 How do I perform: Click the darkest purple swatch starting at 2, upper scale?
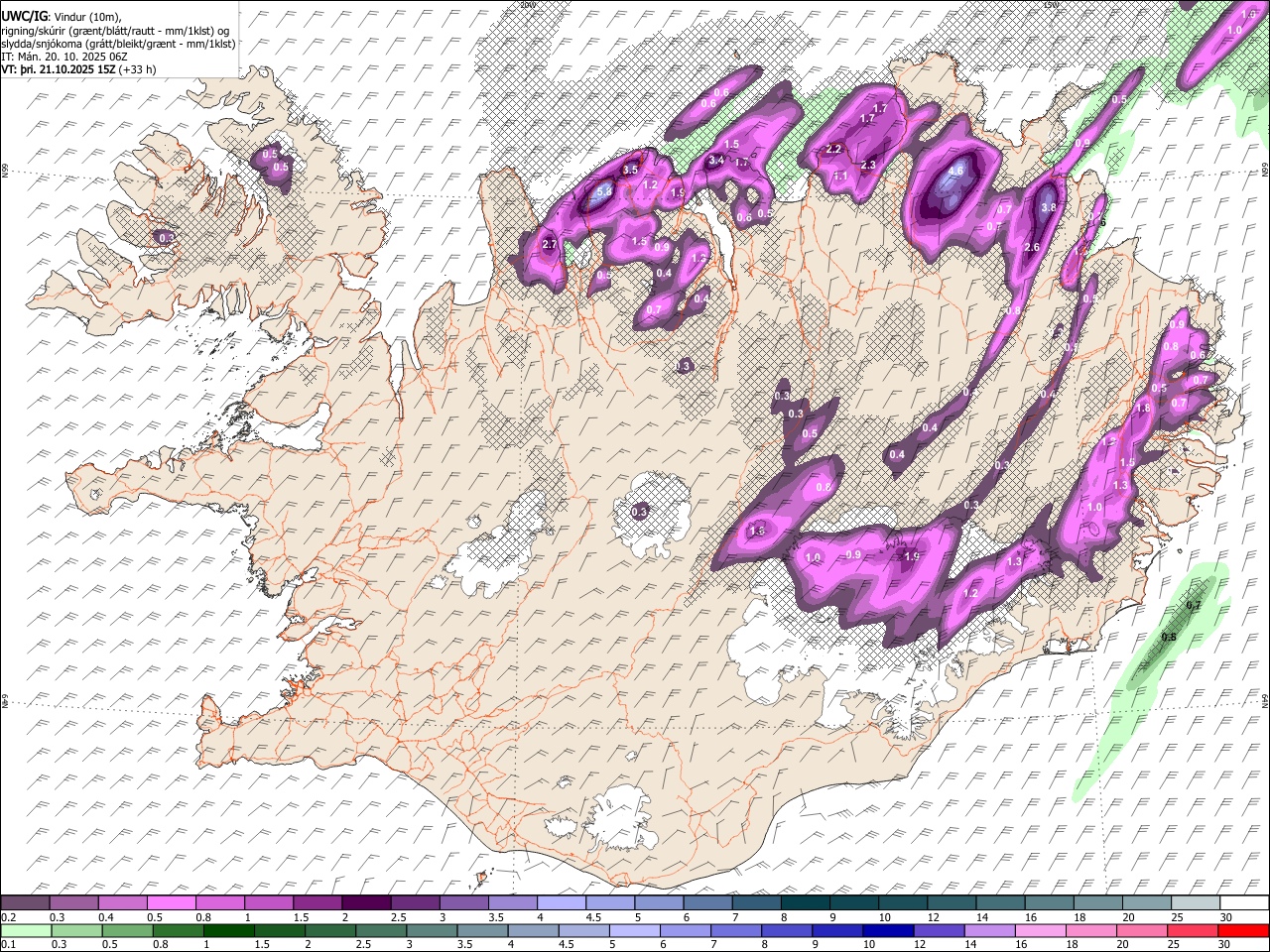[x=366, y=903]
